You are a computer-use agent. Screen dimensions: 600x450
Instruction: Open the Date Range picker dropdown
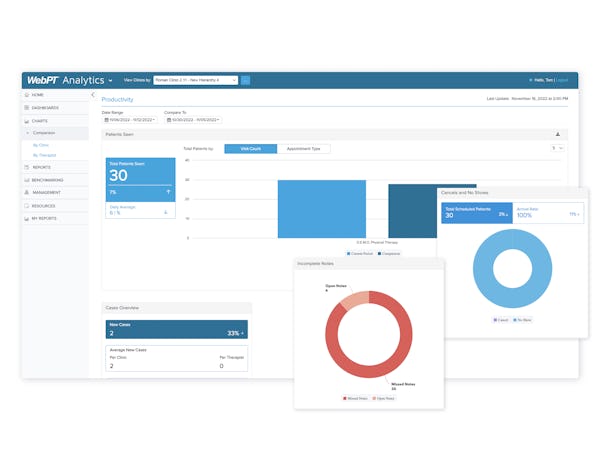coord(130,120)
